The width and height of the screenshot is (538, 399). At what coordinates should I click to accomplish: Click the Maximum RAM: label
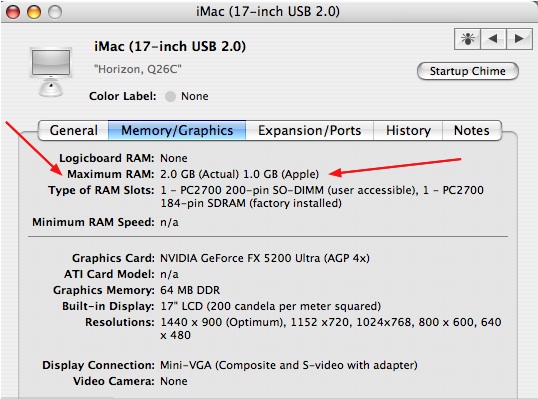pos(110,174)
